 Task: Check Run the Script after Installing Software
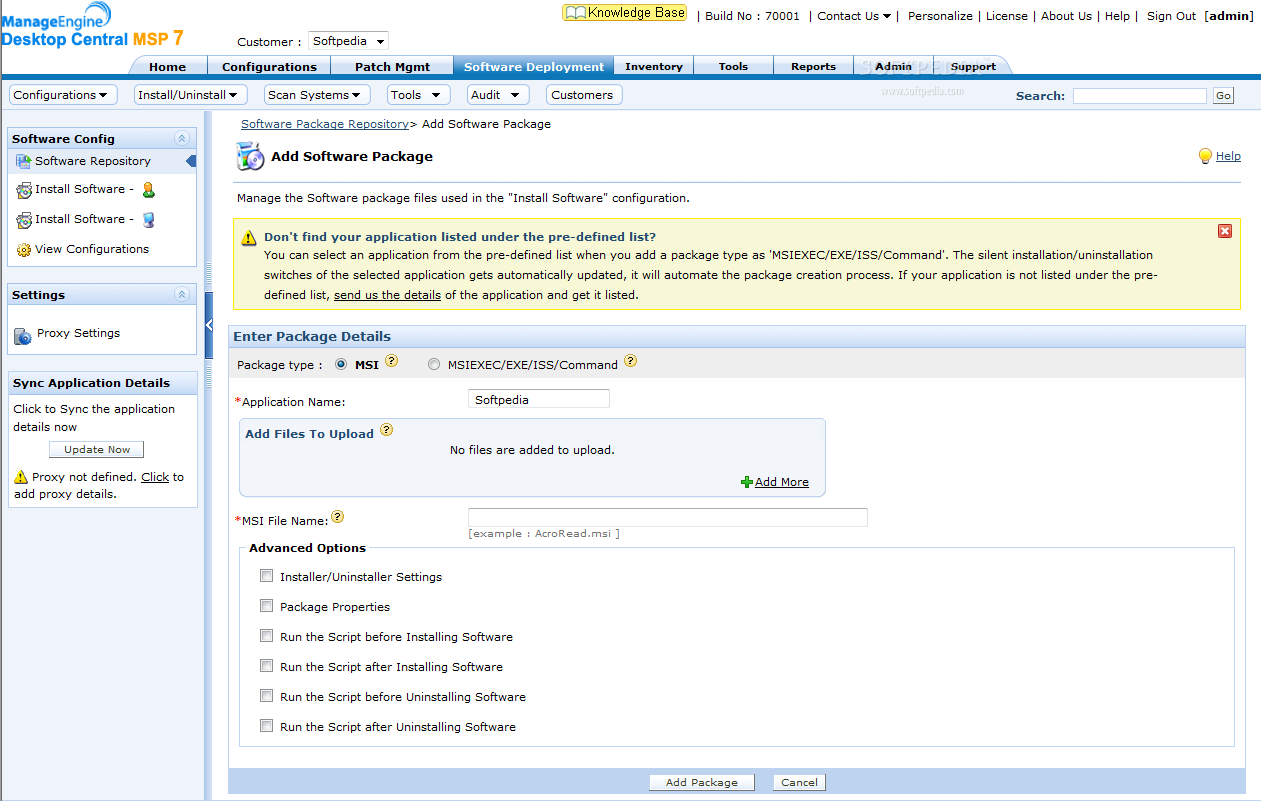266,666
